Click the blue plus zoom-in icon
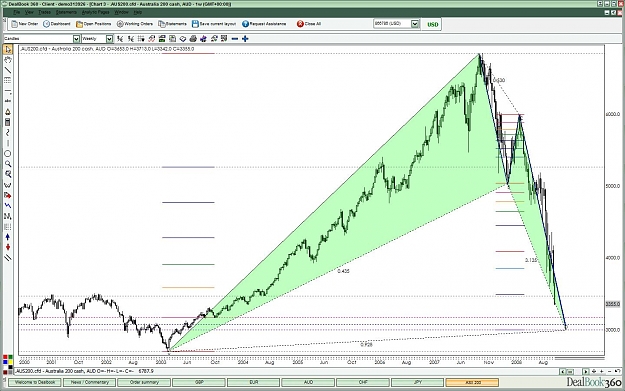This screenshot has width=625, height=391. click(x=245, y=39)
